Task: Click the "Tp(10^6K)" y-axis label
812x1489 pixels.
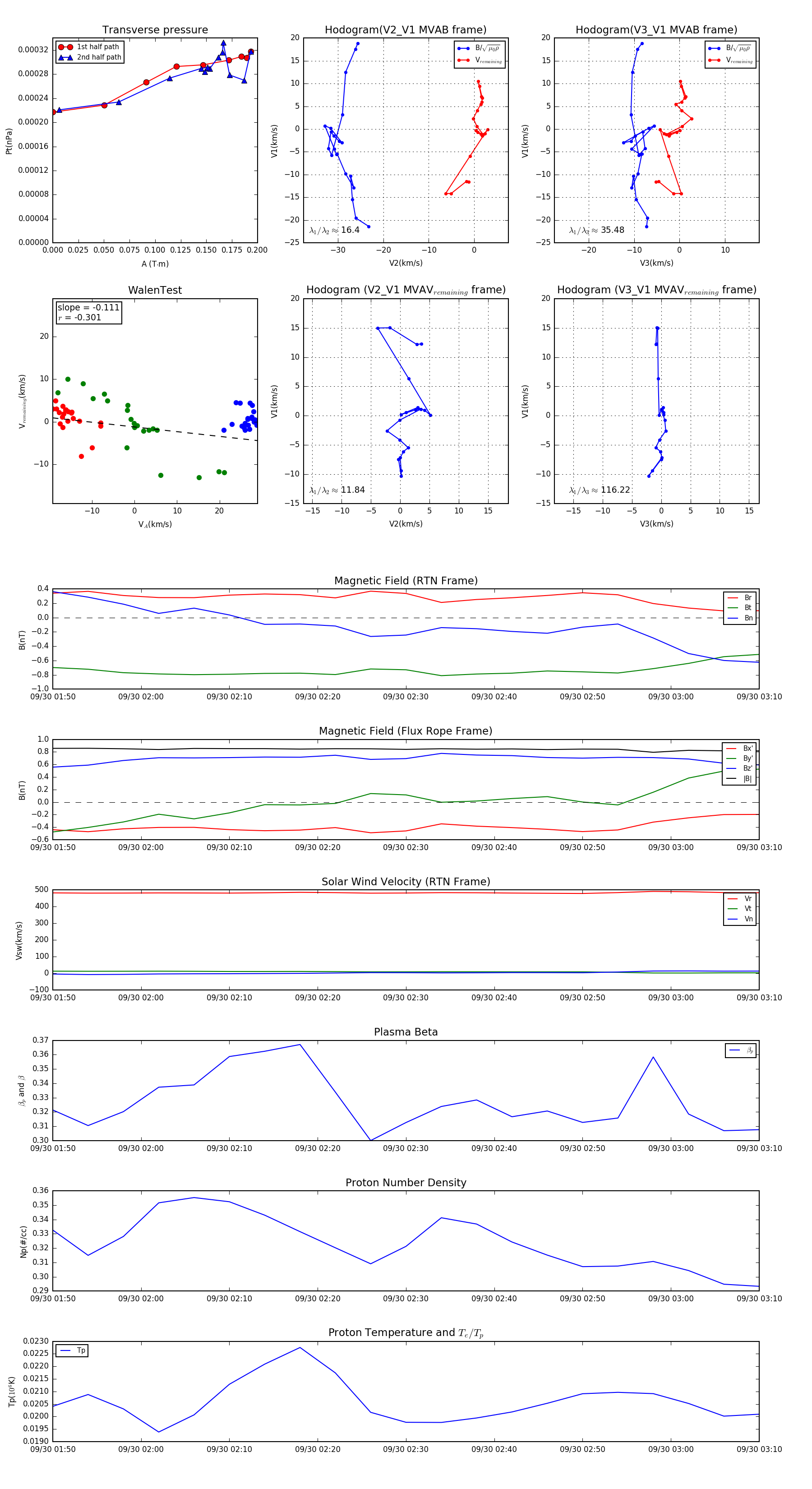Action: [x=12, y=1392]
